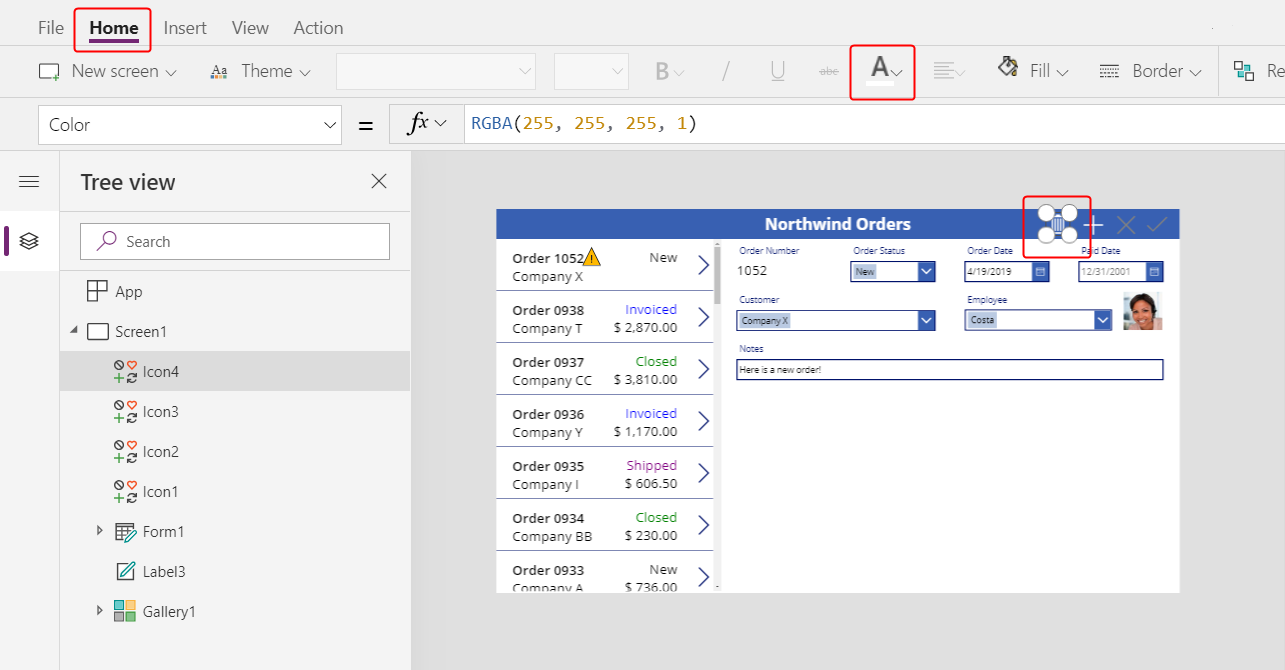Screen dimensions: 1285x670
Task: Click the cancel X icon in header
Action: pyautogui.click(x=1126, y=225)
